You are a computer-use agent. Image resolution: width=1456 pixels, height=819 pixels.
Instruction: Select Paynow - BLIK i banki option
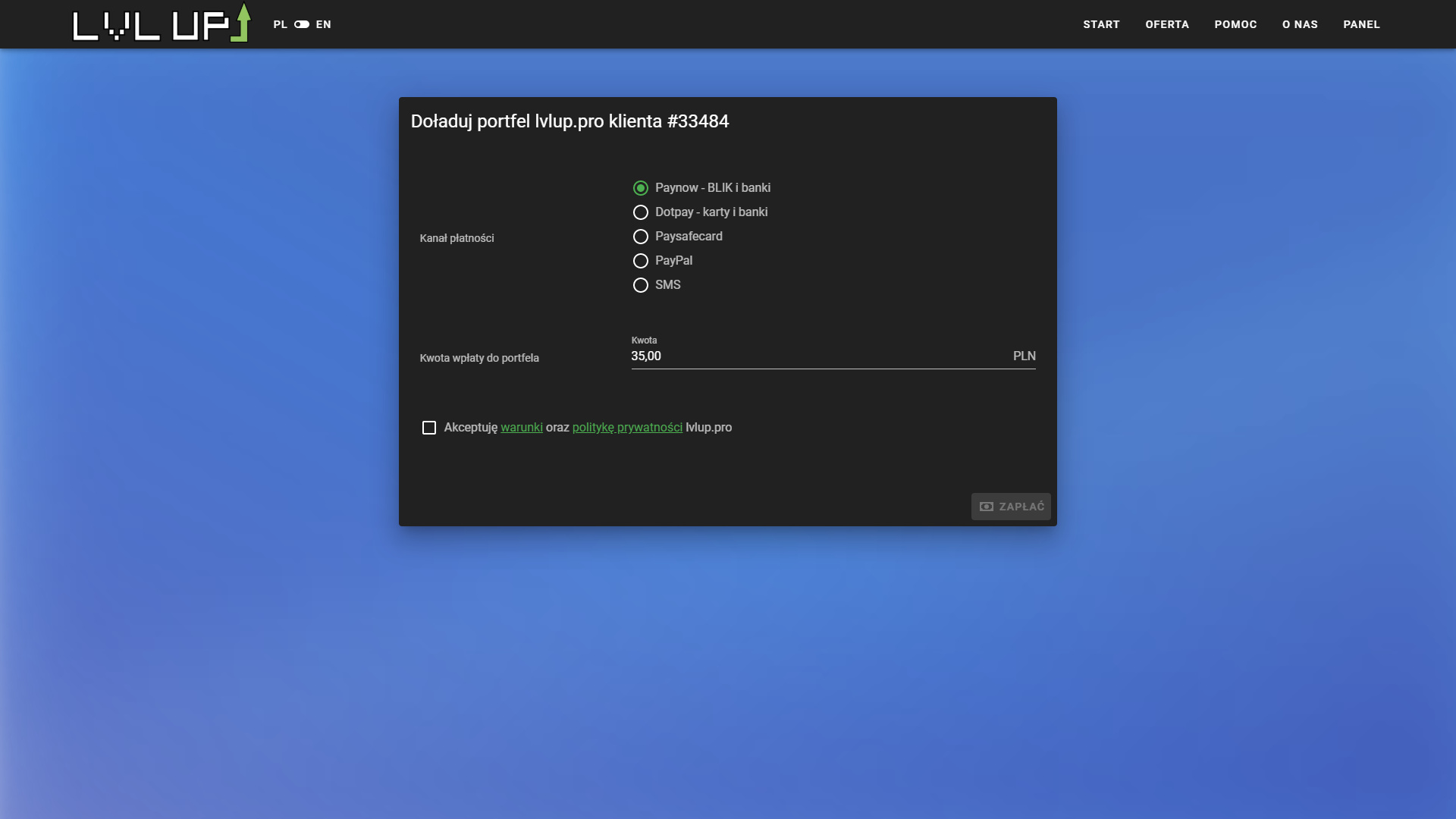click(x=641, y=188)
